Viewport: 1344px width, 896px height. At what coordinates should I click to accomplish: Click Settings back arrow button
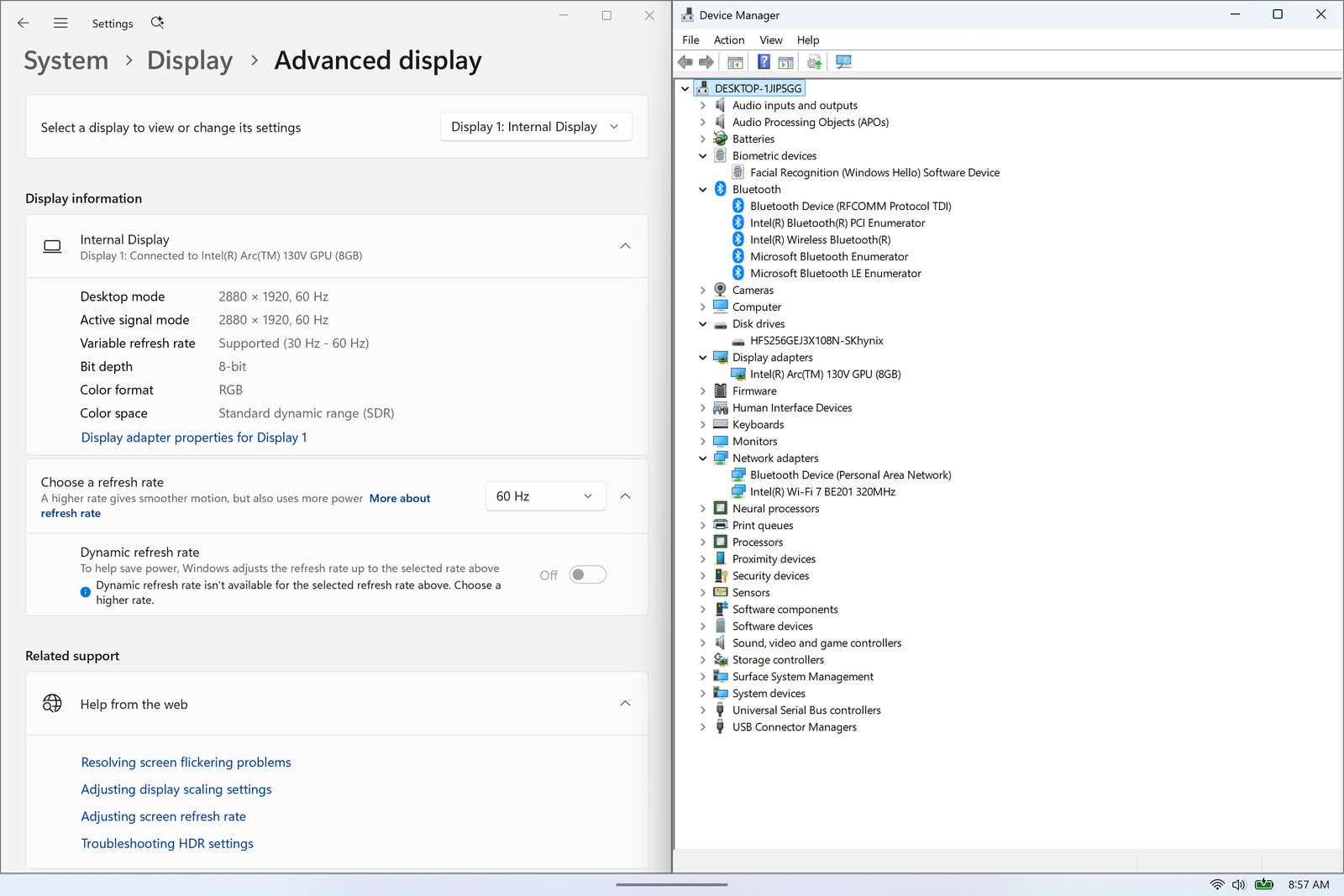(x=24, y=24)
